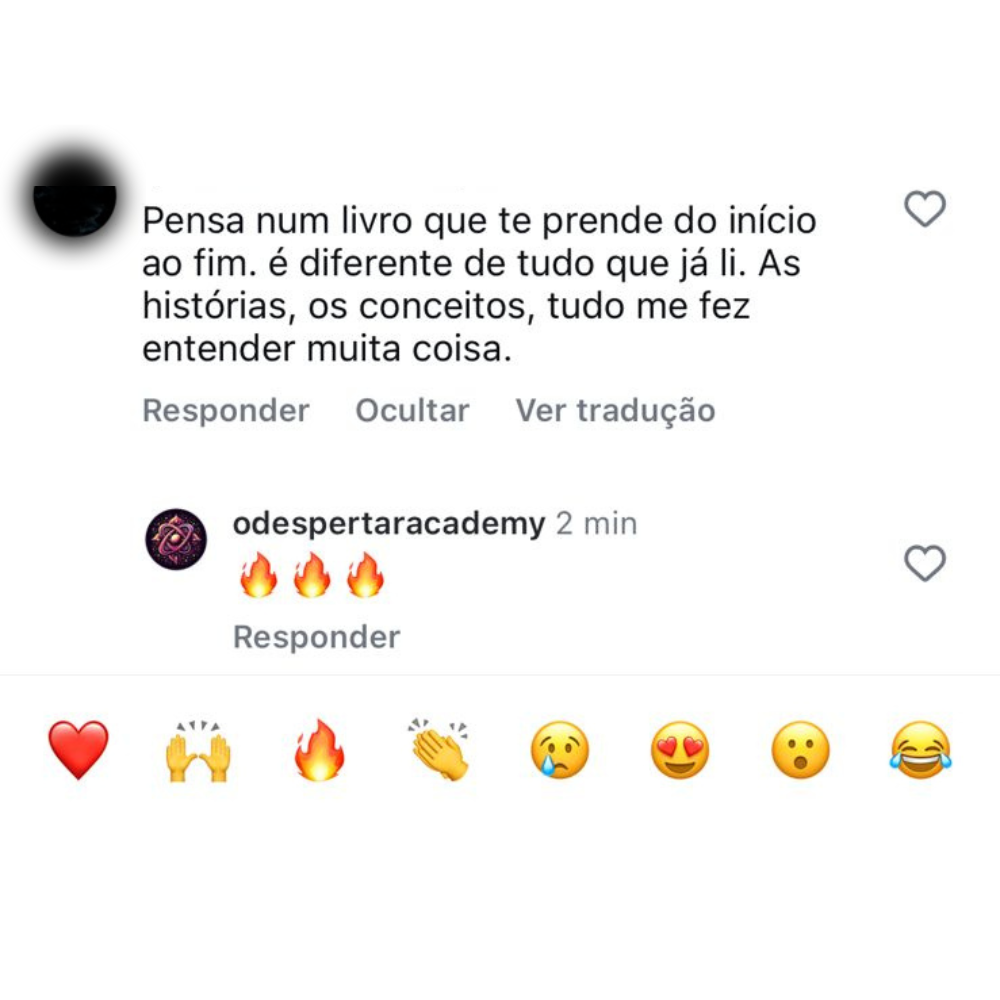Insert the clapping hands emoji
This screenshot has height=1000, width=1000.
click(x=439, y=750)
